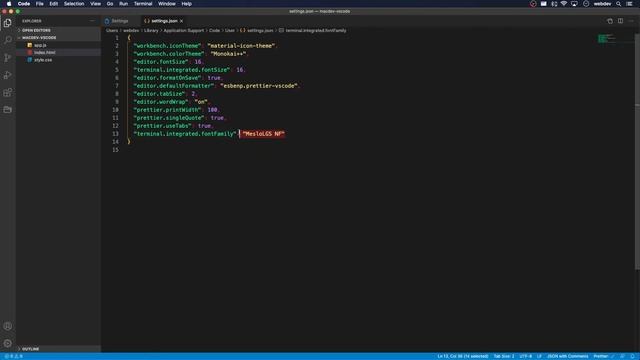Click Library in the breadcrumb path
Image resolution: width=640 pixels, height=360 pixels.
[151, 31]
